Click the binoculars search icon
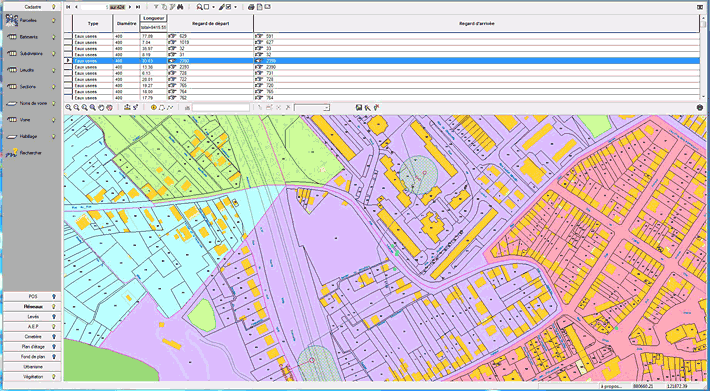 click(x=180, y=7)
